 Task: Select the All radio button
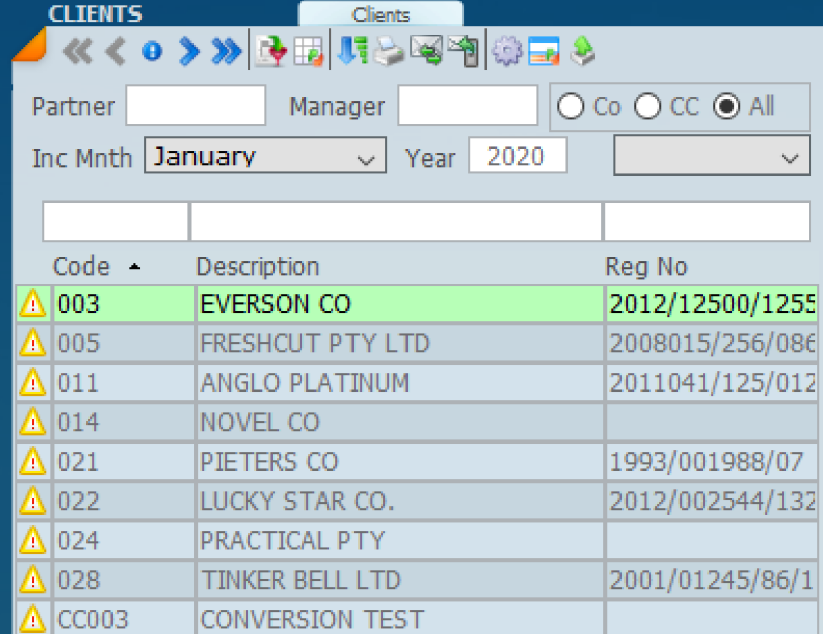727,107
